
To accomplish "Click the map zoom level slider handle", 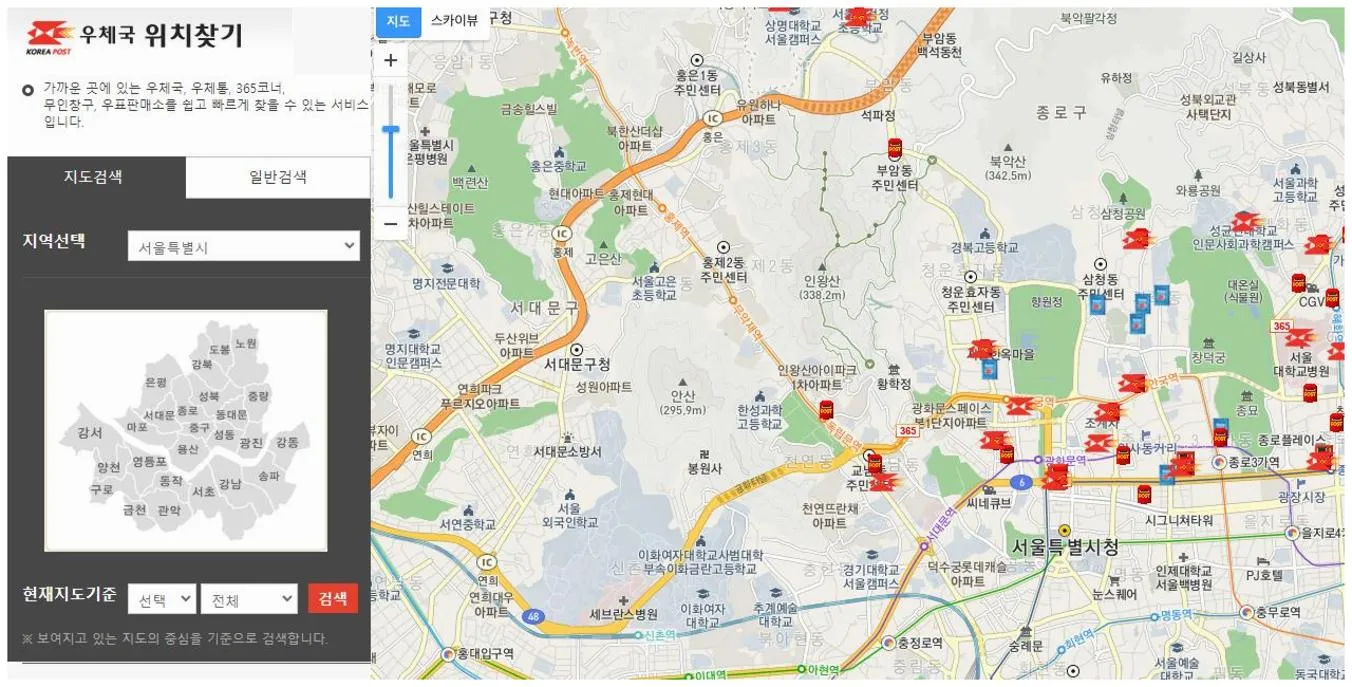I will pos(391,130).
